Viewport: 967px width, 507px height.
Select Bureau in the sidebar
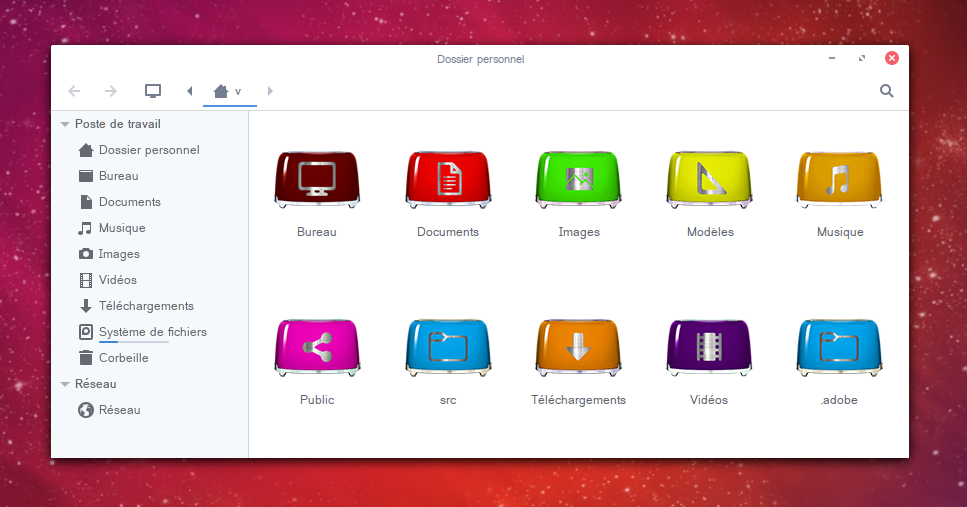click(x=109, y=176)
